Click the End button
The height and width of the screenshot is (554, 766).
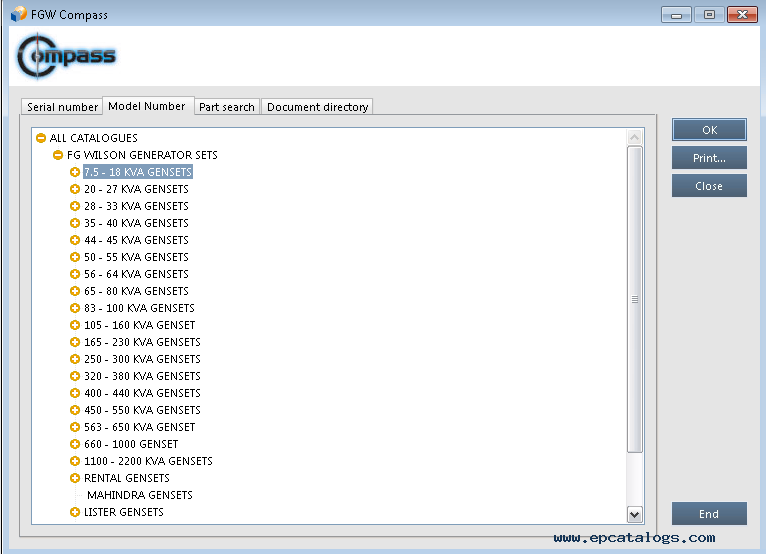tap(709, 513)
